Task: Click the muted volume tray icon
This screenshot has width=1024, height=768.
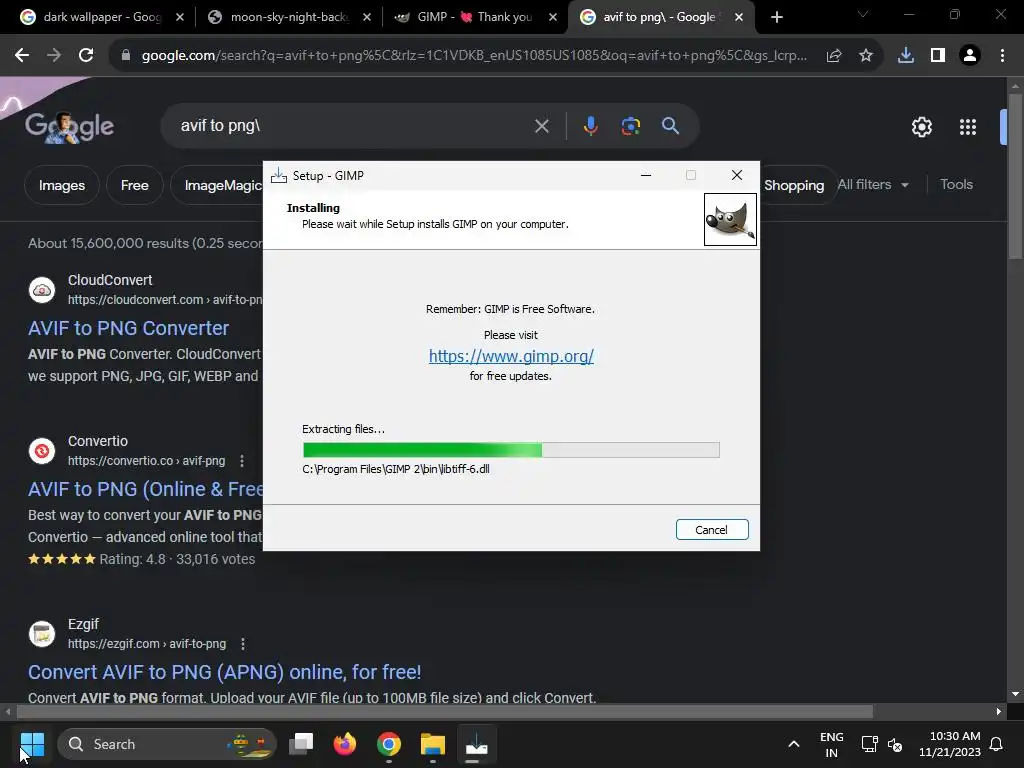Action: tap(895, 744)
